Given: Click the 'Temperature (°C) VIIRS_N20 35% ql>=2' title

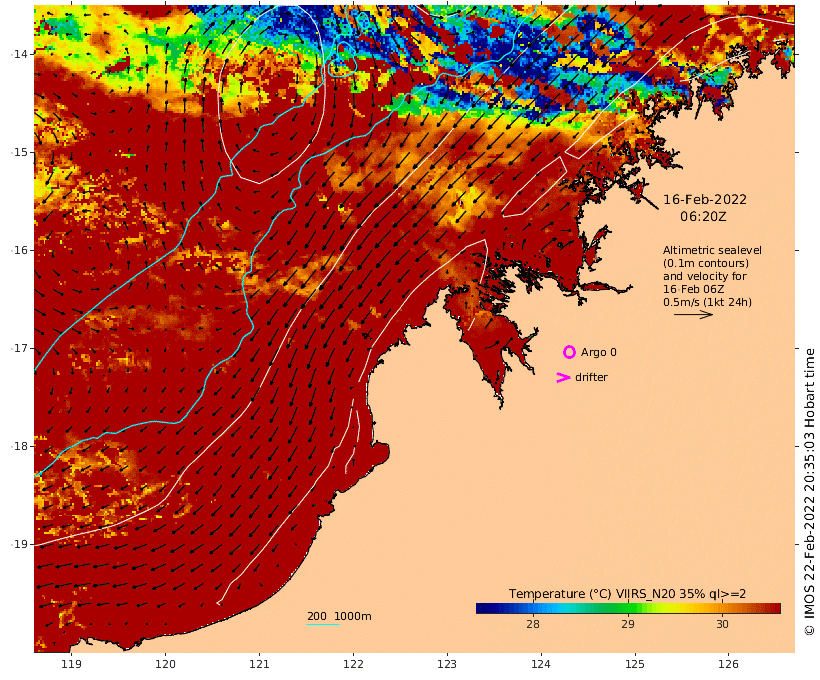Looking at the screenshot, I should coord(628,594).
